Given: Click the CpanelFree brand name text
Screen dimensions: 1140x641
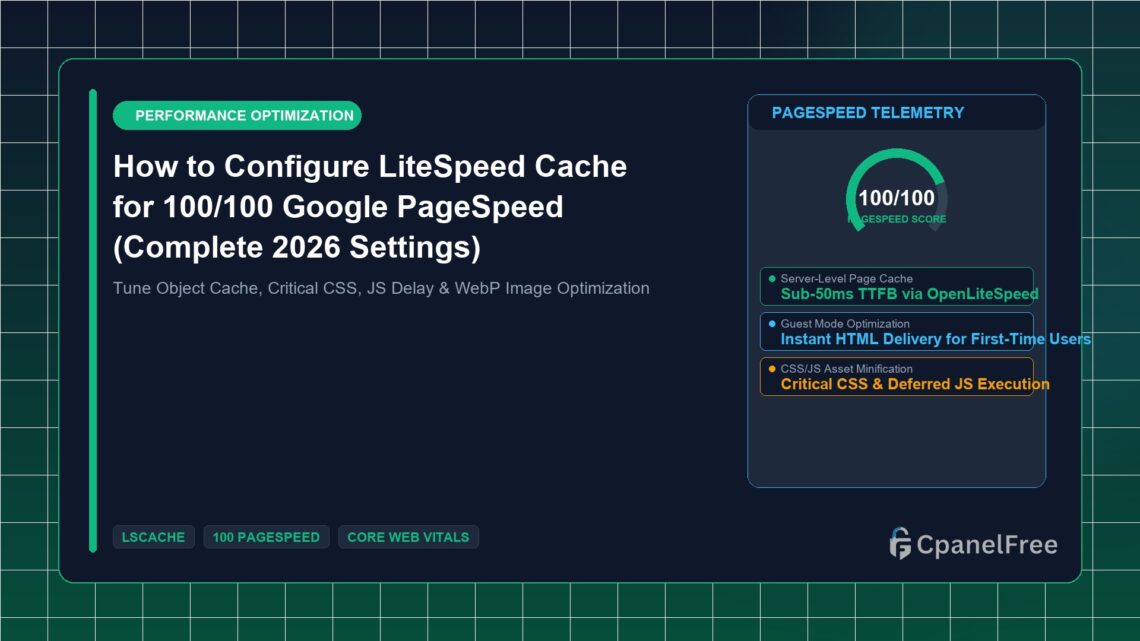Looking at the screenshot, I should 987,544.
